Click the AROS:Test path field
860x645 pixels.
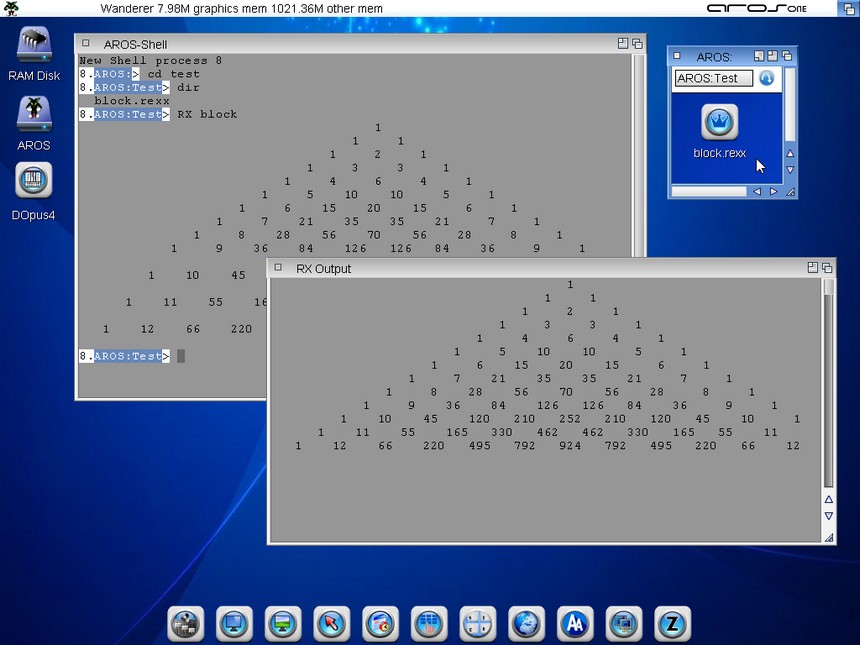(x=712, y=78)
